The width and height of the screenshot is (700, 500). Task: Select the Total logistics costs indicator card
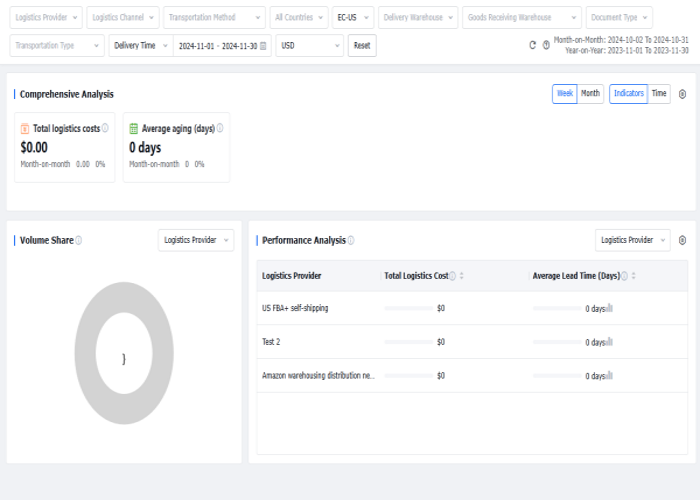click(65, 147)
